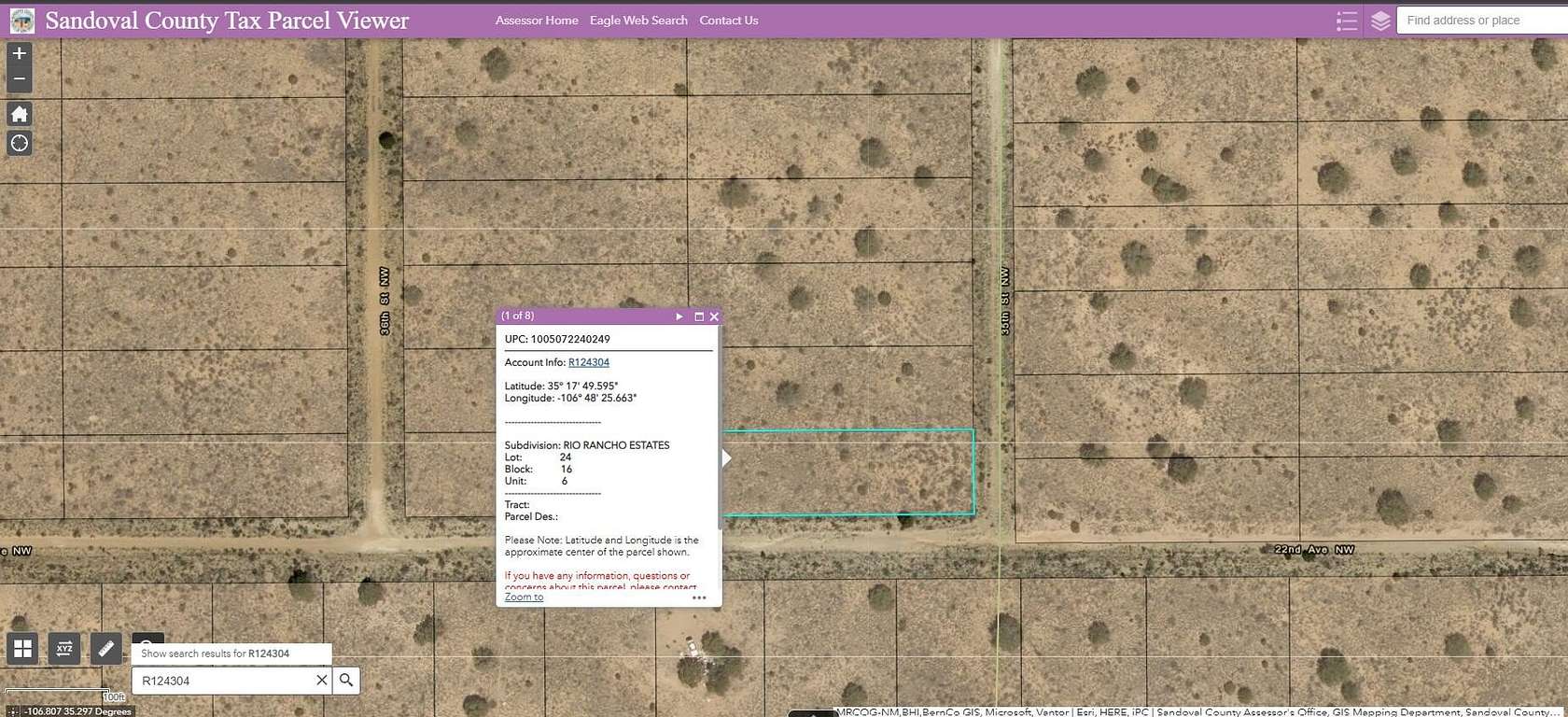This screenshot has height=717, width=1568.
Task: Maximize the parcel info popup
Action: click(x=699, y=316)
